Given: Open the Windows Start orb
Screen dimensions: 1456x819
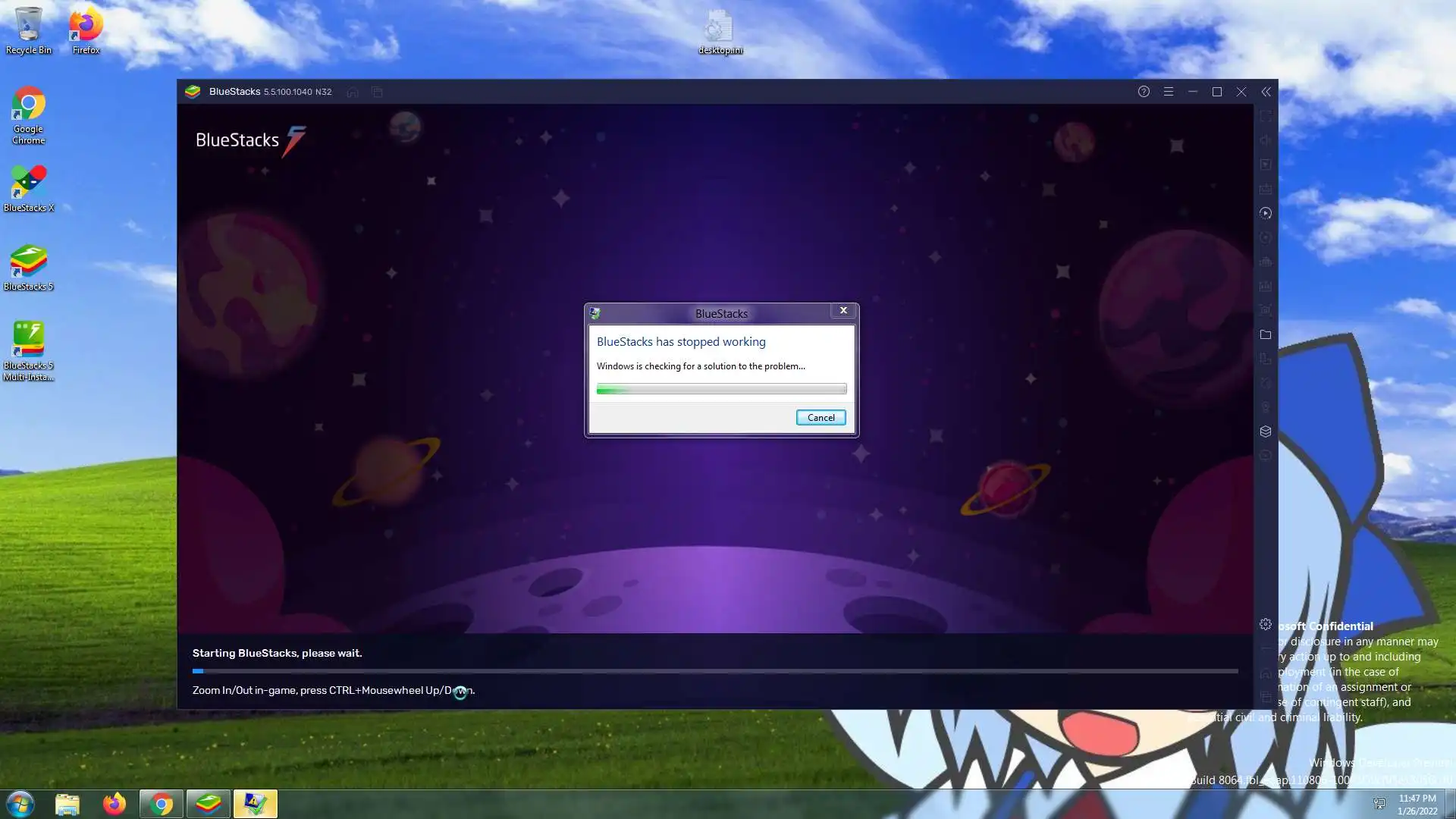Looking at the screenshot, I should tap(20, 804).
